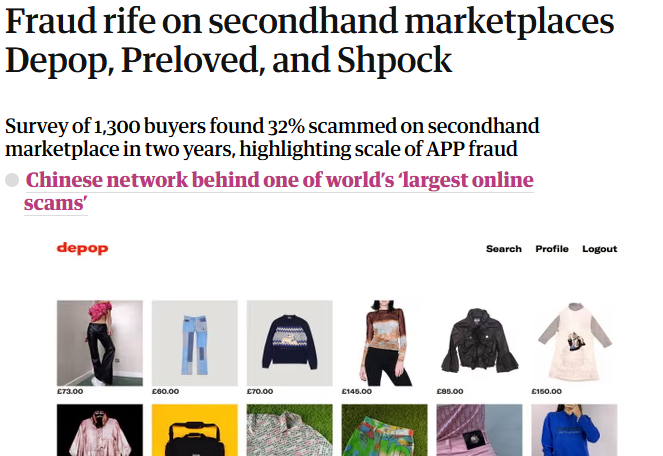Click the fraud article headline
663x456 pixels.
click(x=310, y=42)
